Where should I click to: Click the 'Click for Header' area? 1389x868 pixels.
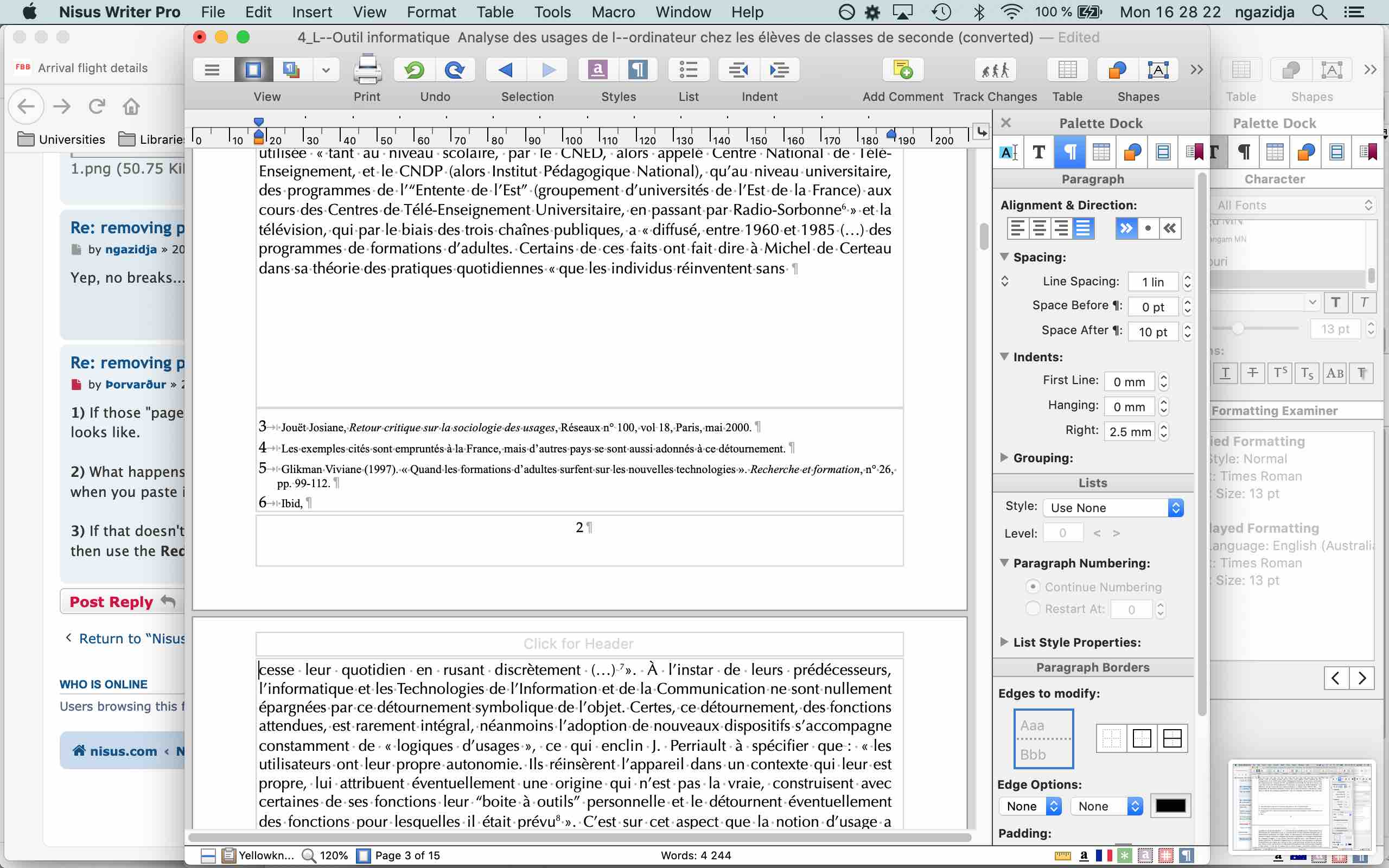point(579,644)
